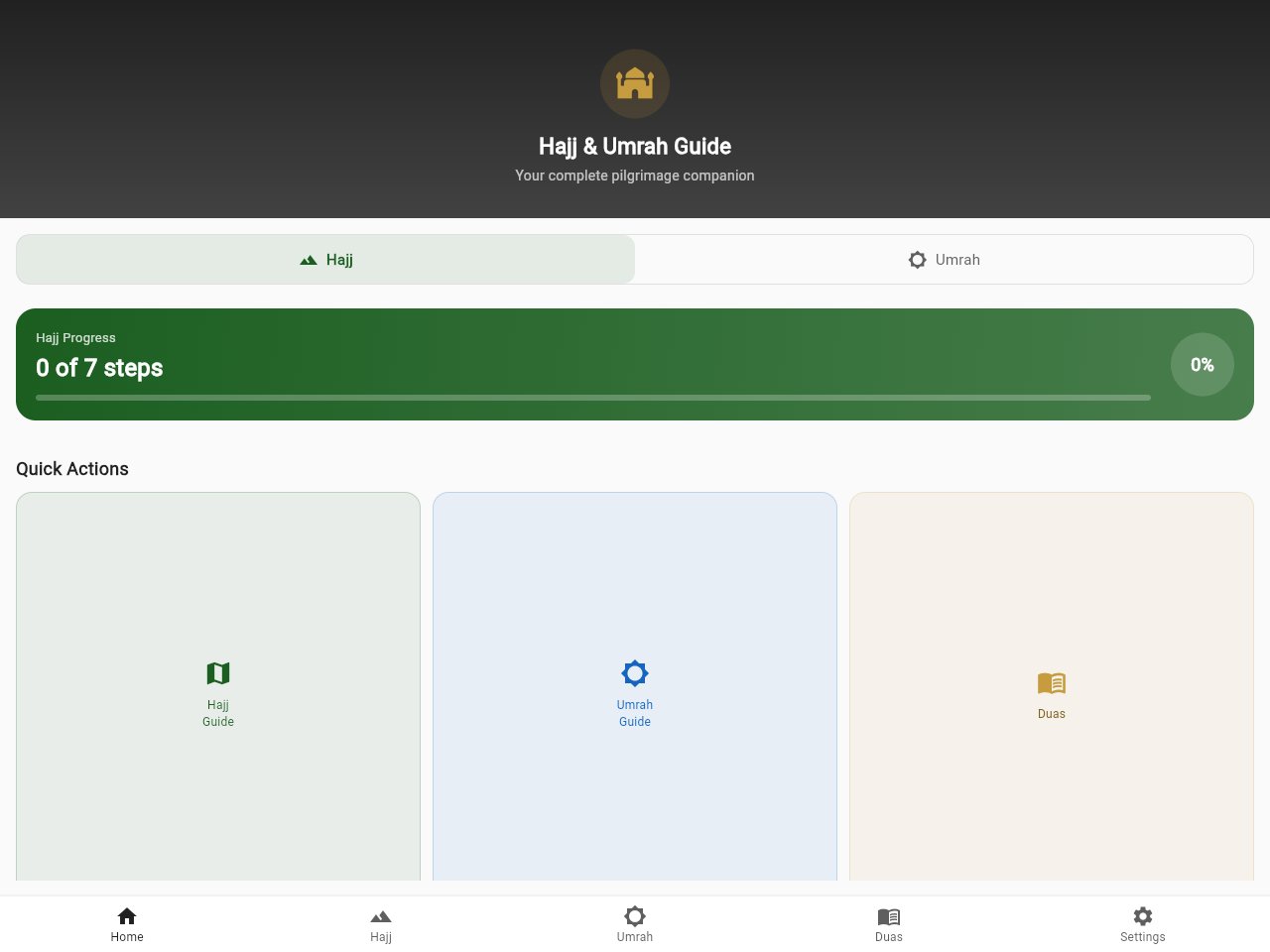The width and height of the screenshot is (1270, 952).
Task: Open the Duas tab in bottom navigation
Action: pyautogui.click(x=889, y=924)
